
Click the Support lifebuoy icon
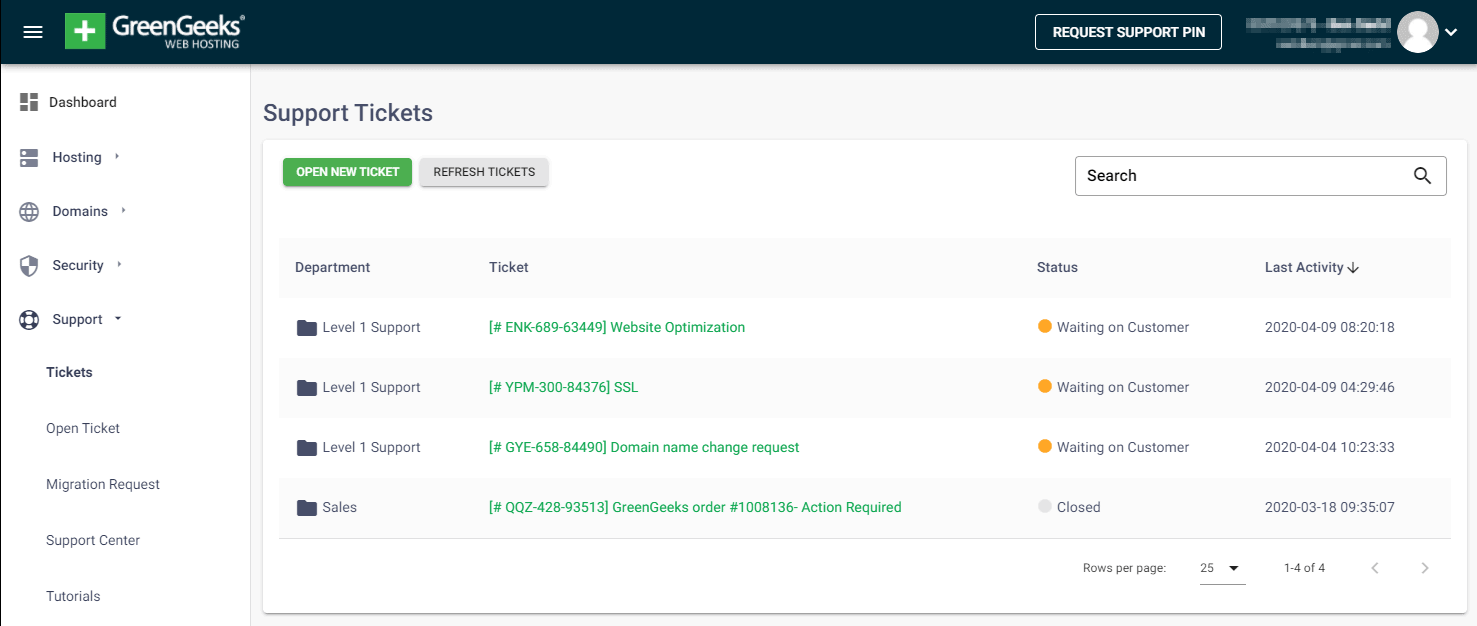tap(30, 320)
